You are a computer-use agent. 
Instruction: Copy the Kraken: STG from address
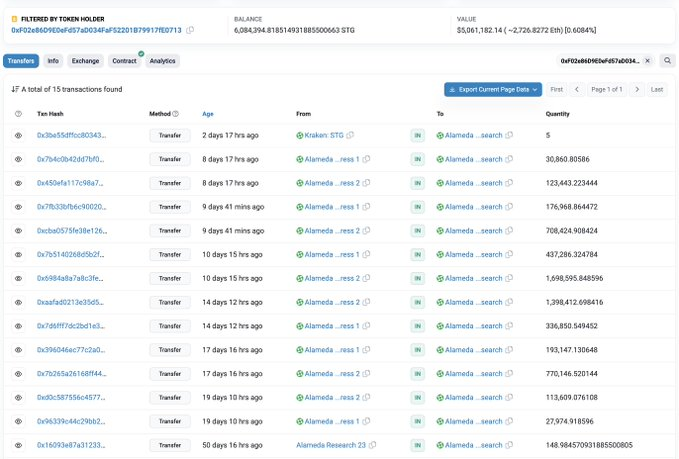(x=350, y=135)
